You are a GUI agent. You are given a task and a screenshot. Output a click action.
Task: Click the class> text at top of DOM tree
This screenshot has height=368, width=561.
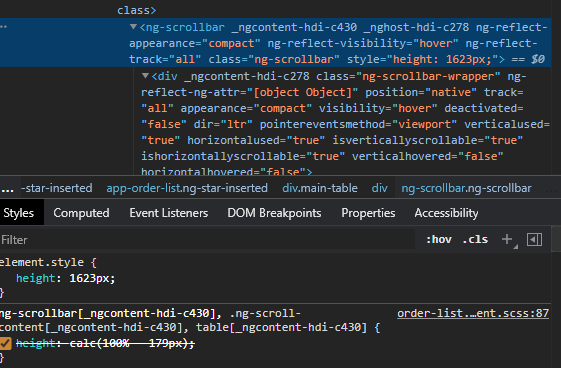pos(137,10)
